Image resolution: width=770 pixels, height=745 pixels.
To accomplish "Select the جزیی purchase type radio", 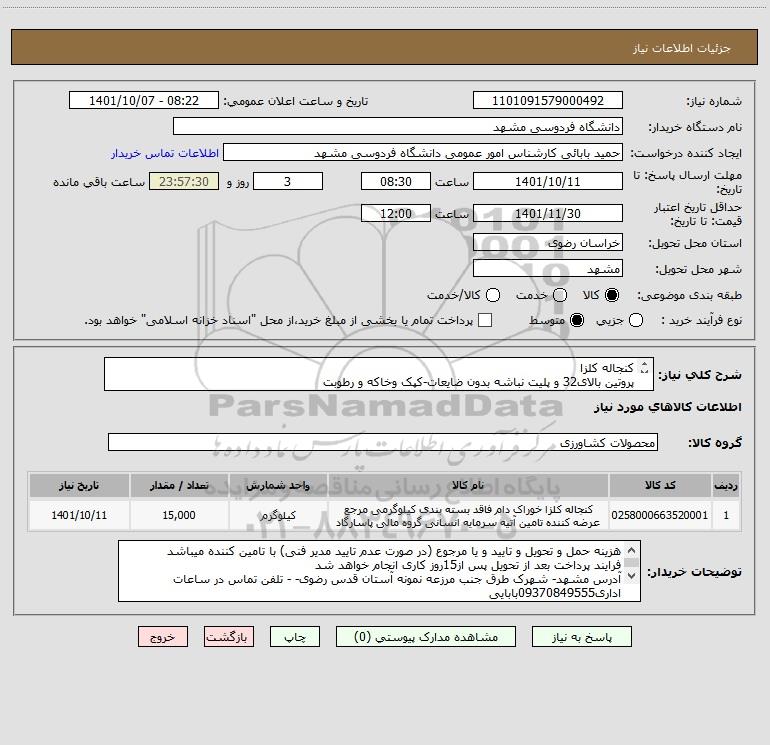I will tap(636, 320).
